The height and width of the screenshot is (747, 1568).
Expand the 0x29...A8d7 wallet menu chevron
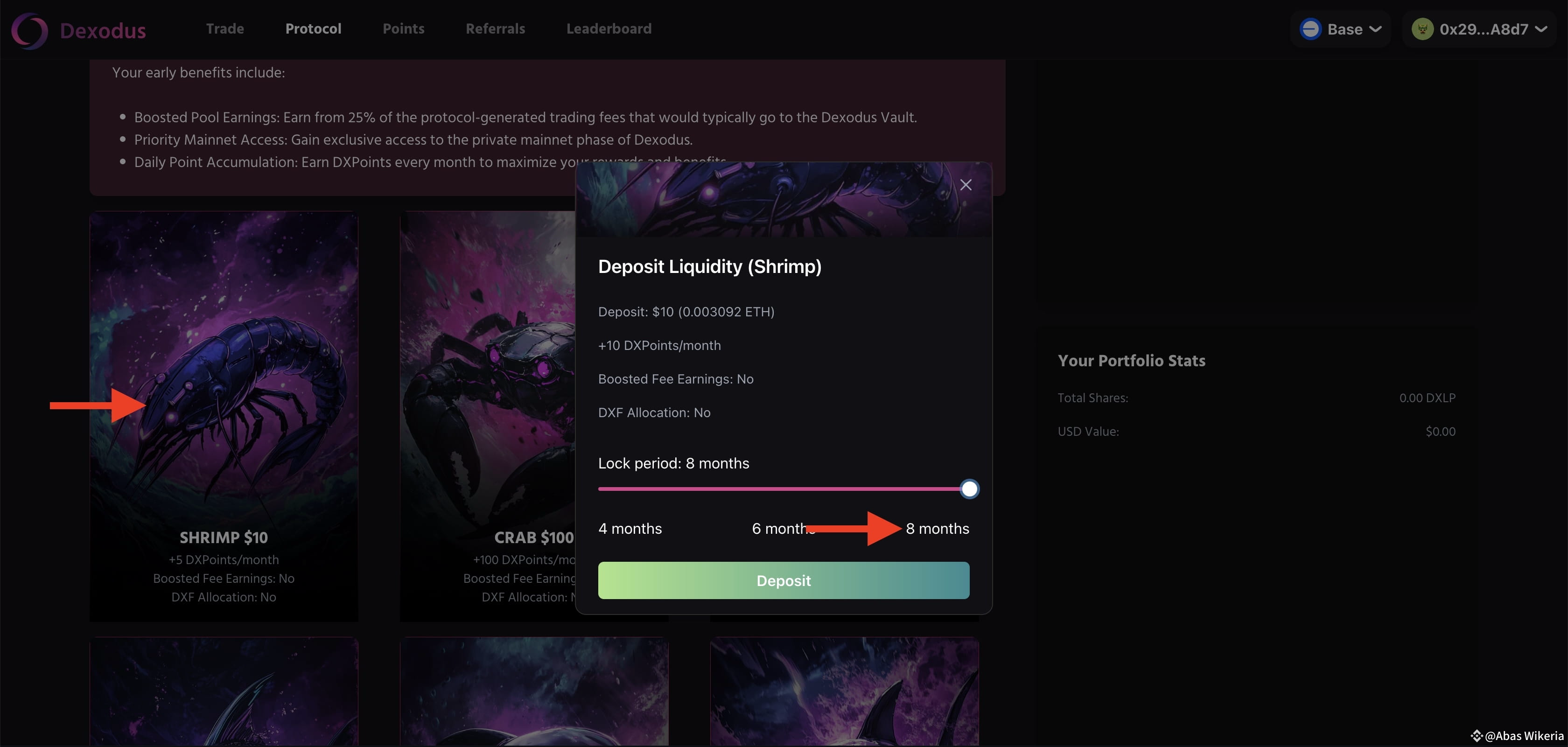(x=1541, y=29)
